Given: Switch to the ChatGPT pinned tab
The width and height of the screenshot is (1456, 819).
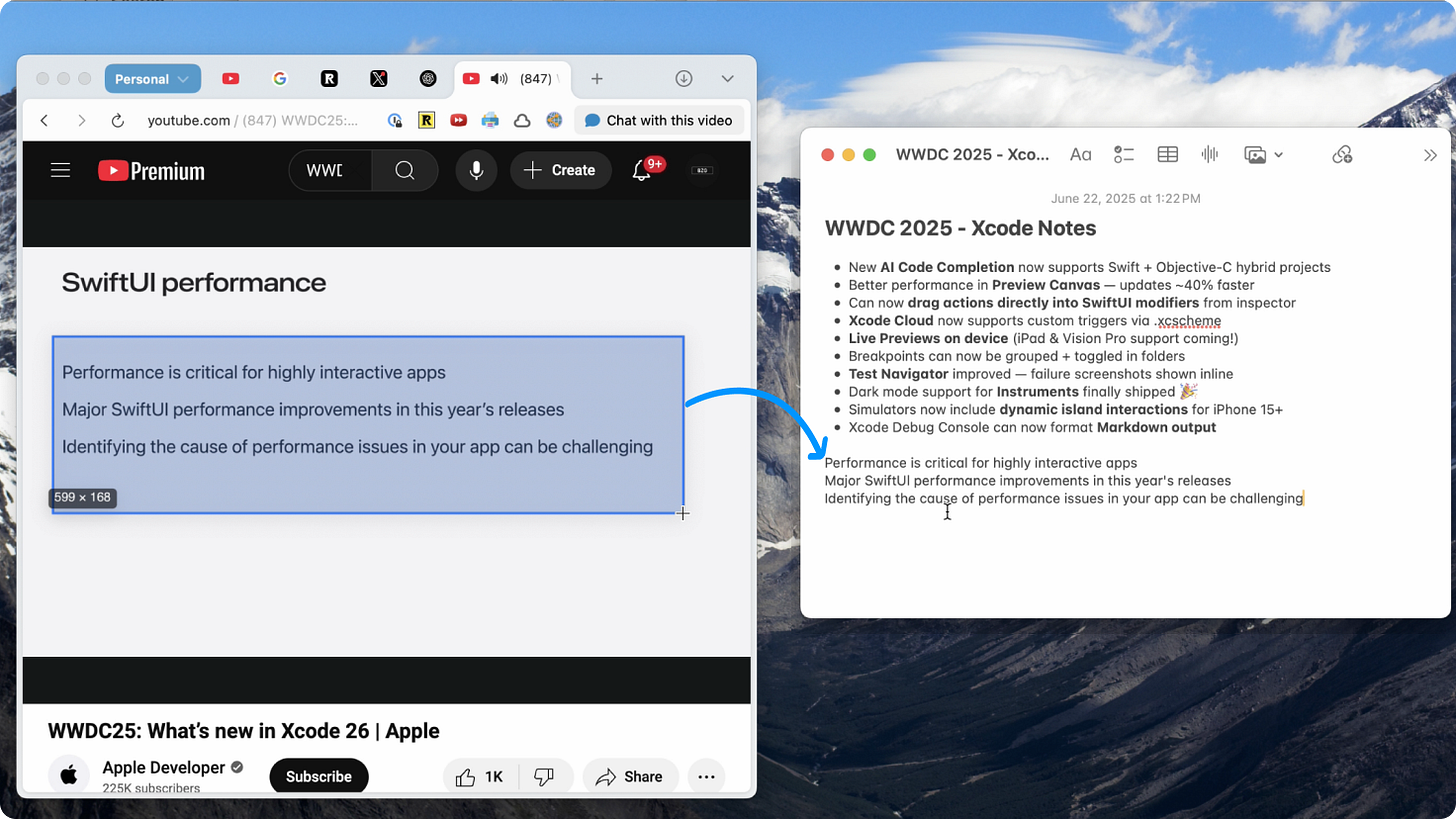Looking at the screenshot, I should click(x=428, y=79).
